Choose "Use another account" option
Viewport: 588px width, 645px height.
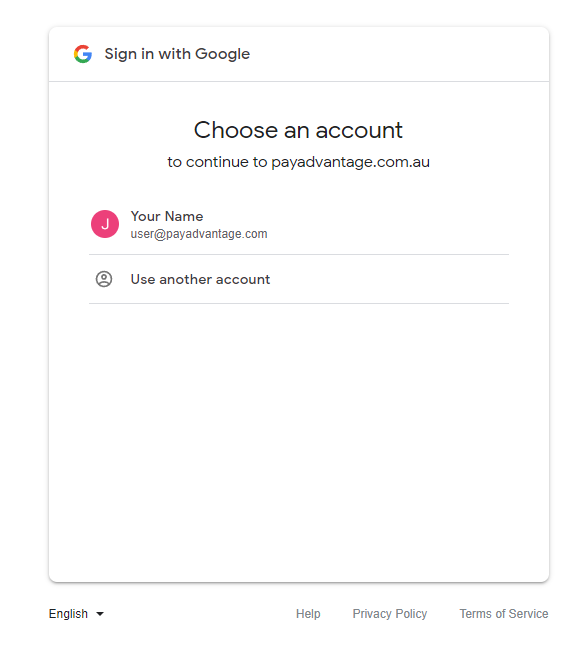click(x=299, y=279)
